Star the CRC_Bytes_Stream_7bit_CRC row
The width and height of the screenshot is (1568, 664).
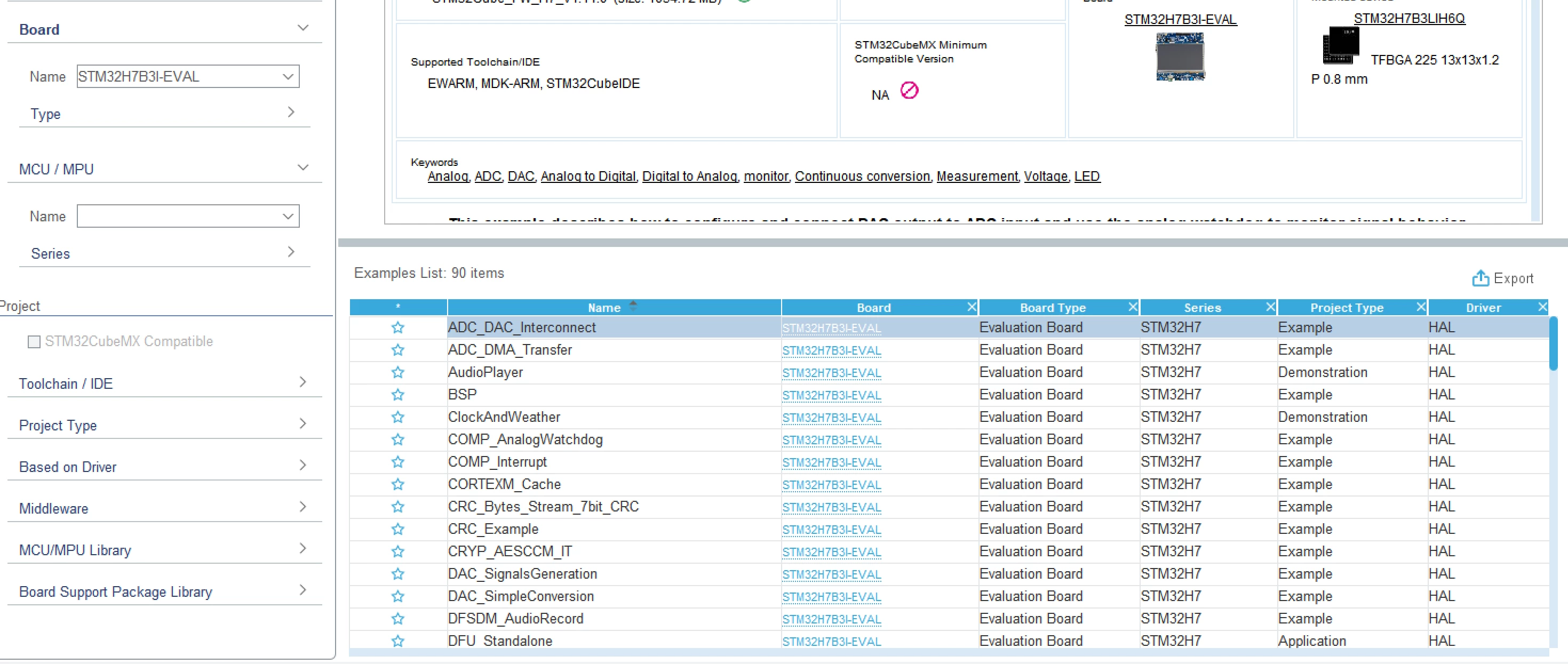coord(398,506)
